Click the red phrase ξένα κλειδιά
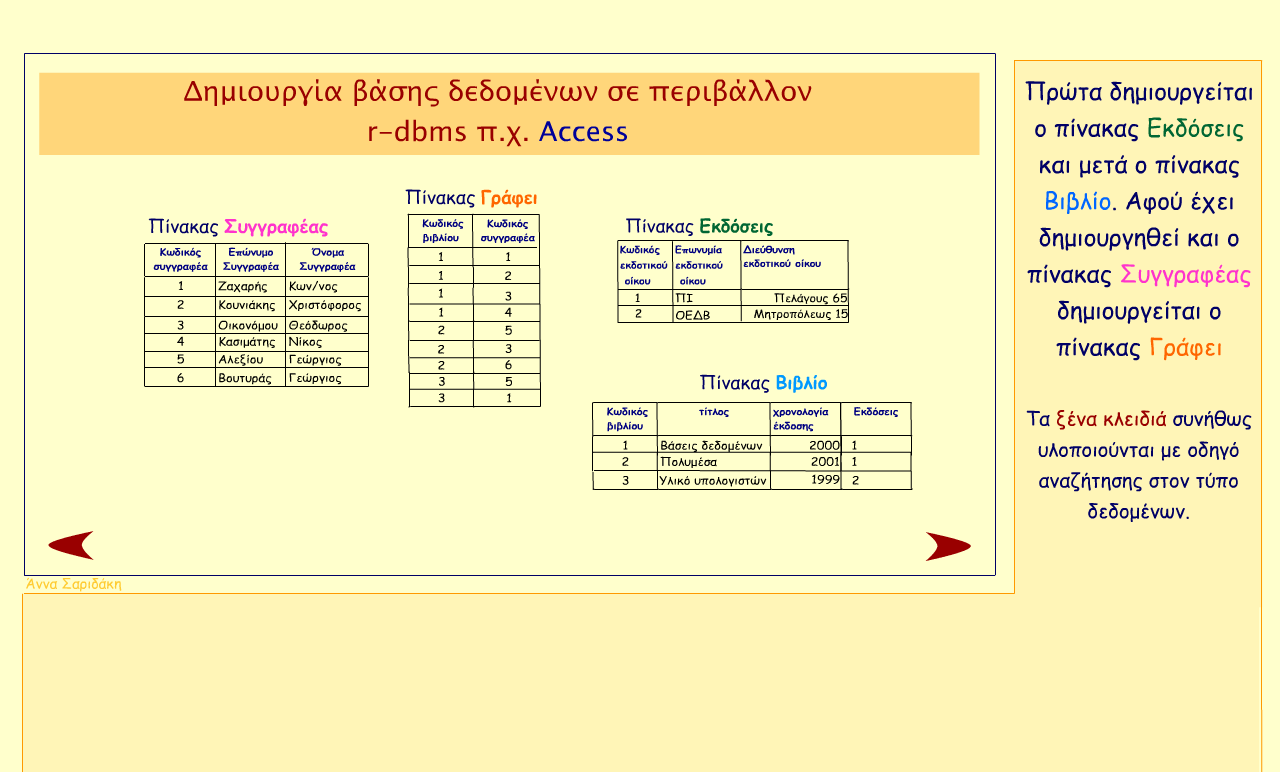Screen dimensions: 1280x772 (1111, 418)
